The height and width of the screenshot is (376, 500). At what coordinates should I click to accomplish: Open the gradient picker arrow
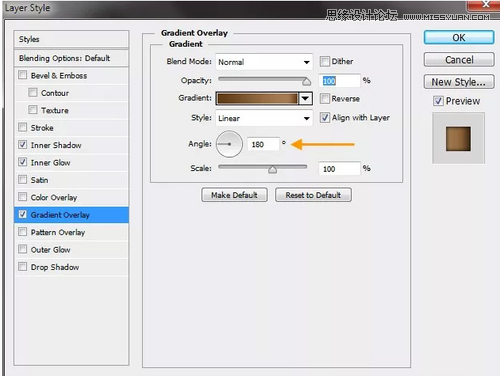(x=305, y=98)
